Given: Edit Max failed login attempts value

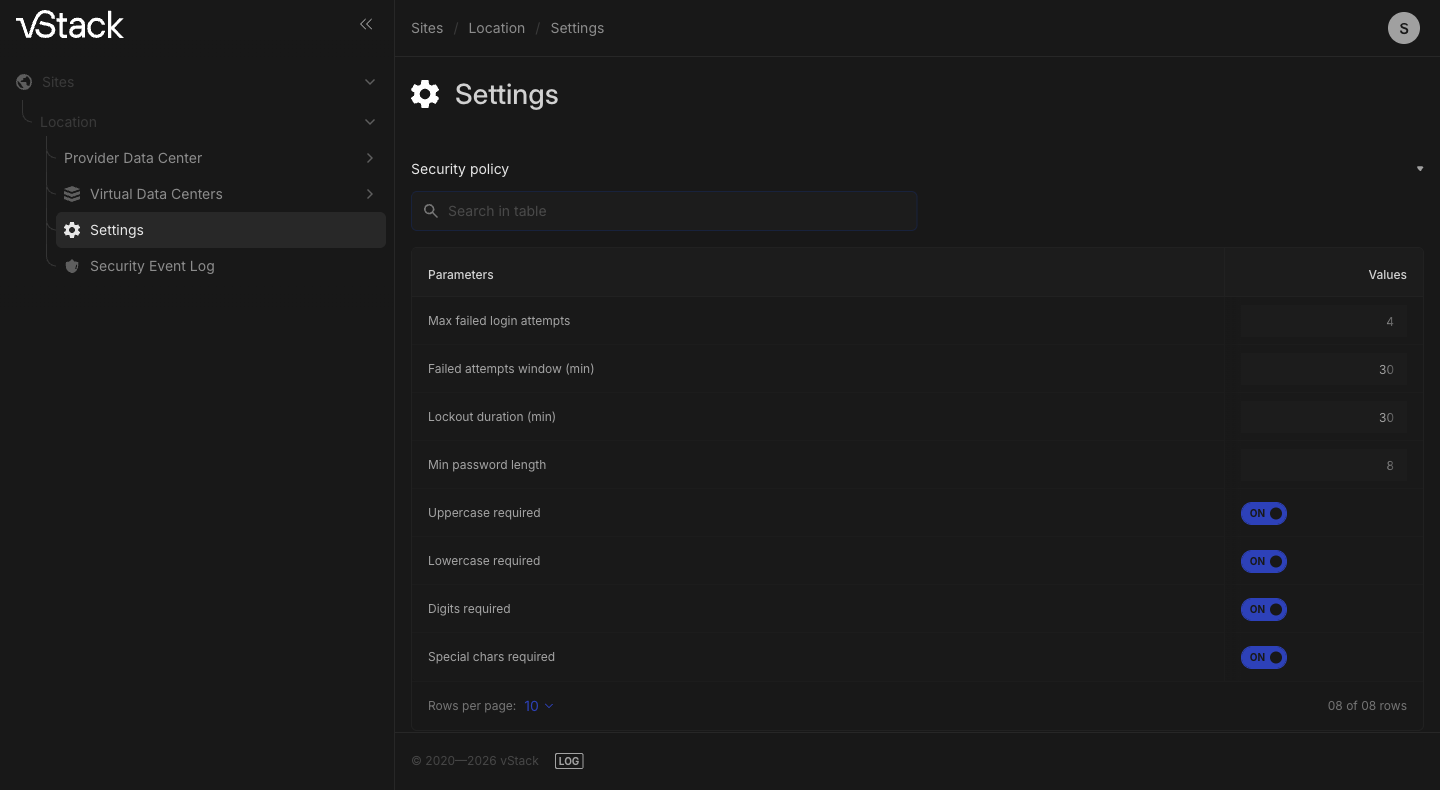Looking at the screenshot, I should (1324, 321).
